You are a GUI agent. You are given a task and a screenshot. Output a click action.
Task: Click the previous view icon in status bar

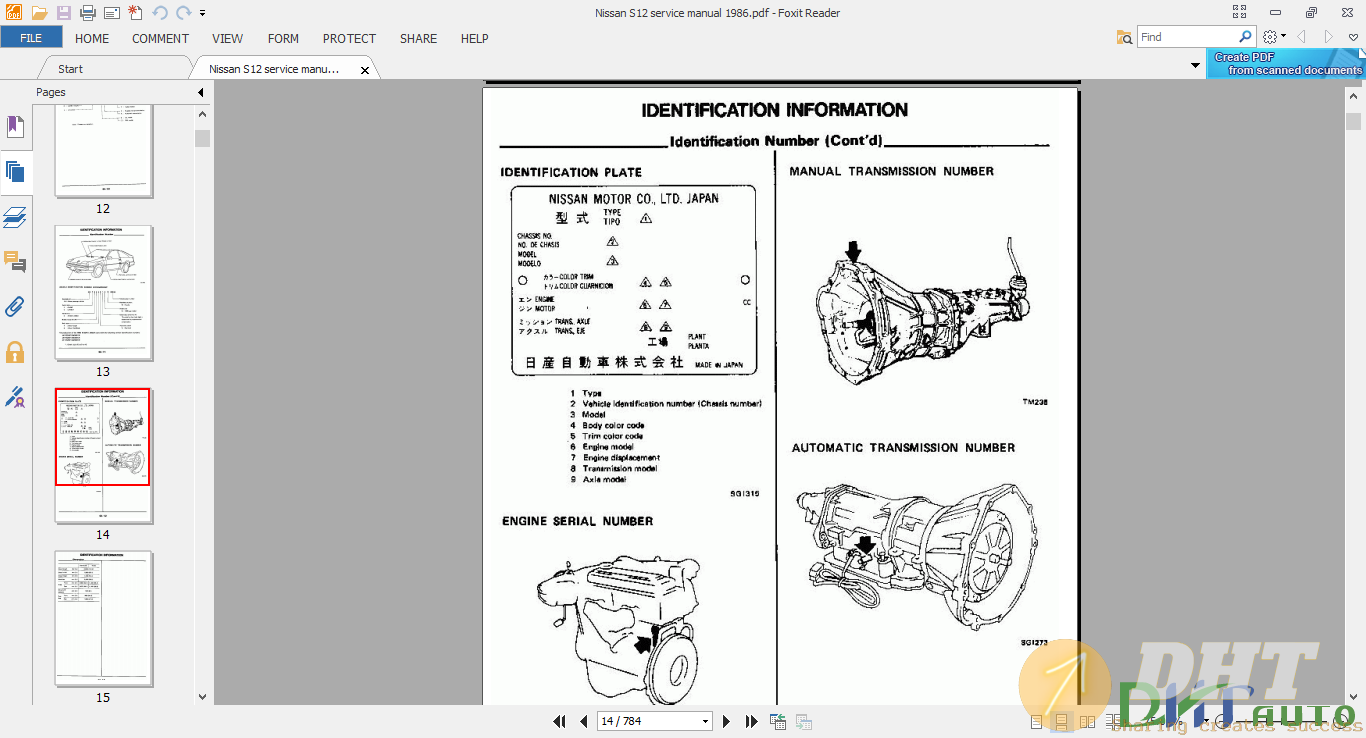tap(777, 721)
